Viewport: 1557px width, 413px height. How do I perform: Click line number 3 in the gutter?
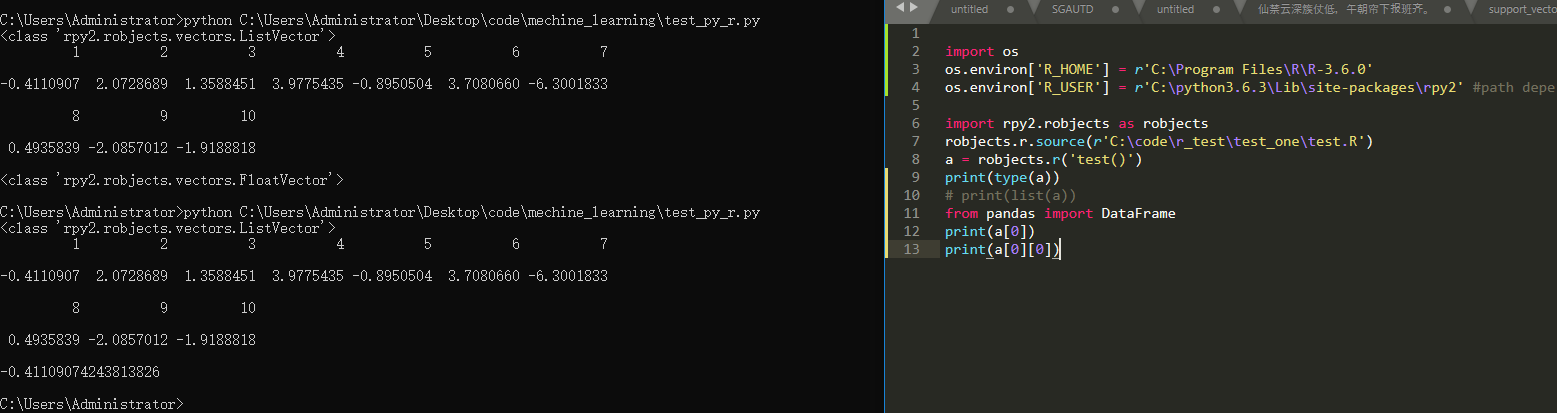tap(915, 69)
